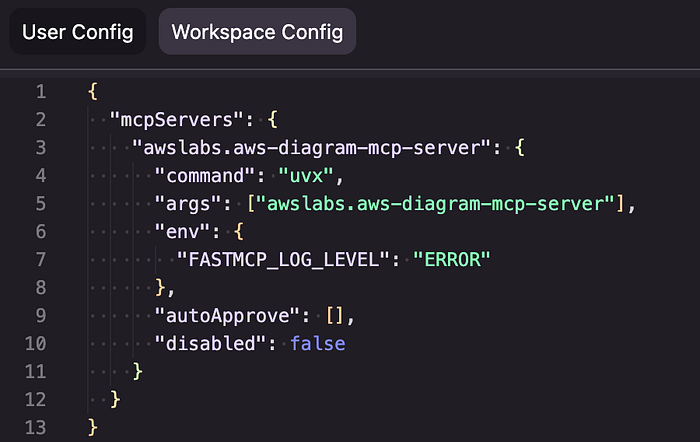Select the Workspace Config tab
Image resolution: width=700 pixels, height=442 pixels.
(257, 32)
